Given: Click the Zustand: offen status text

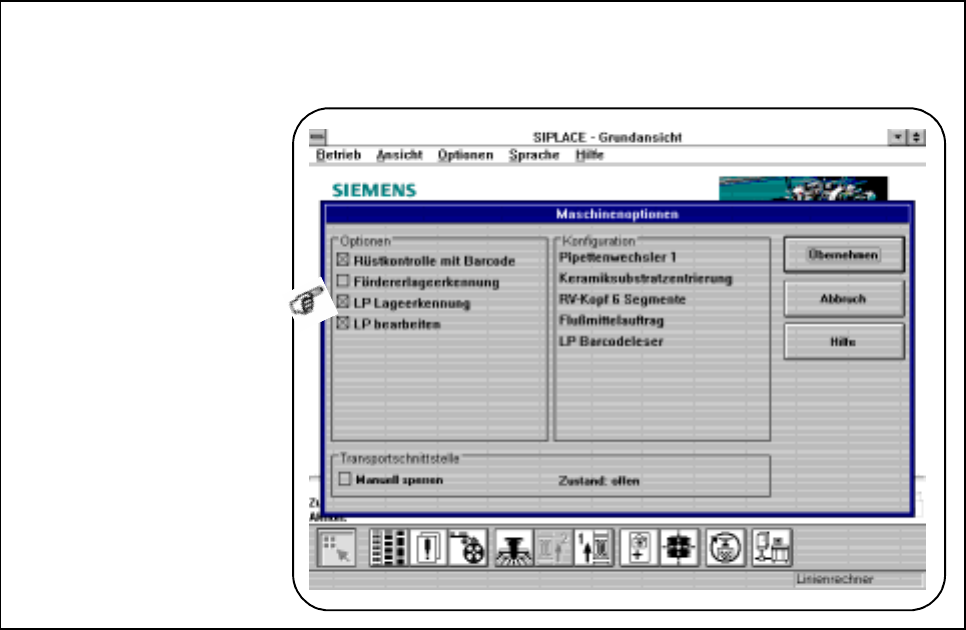Looking at the screenshot, I should pos(599,480).
